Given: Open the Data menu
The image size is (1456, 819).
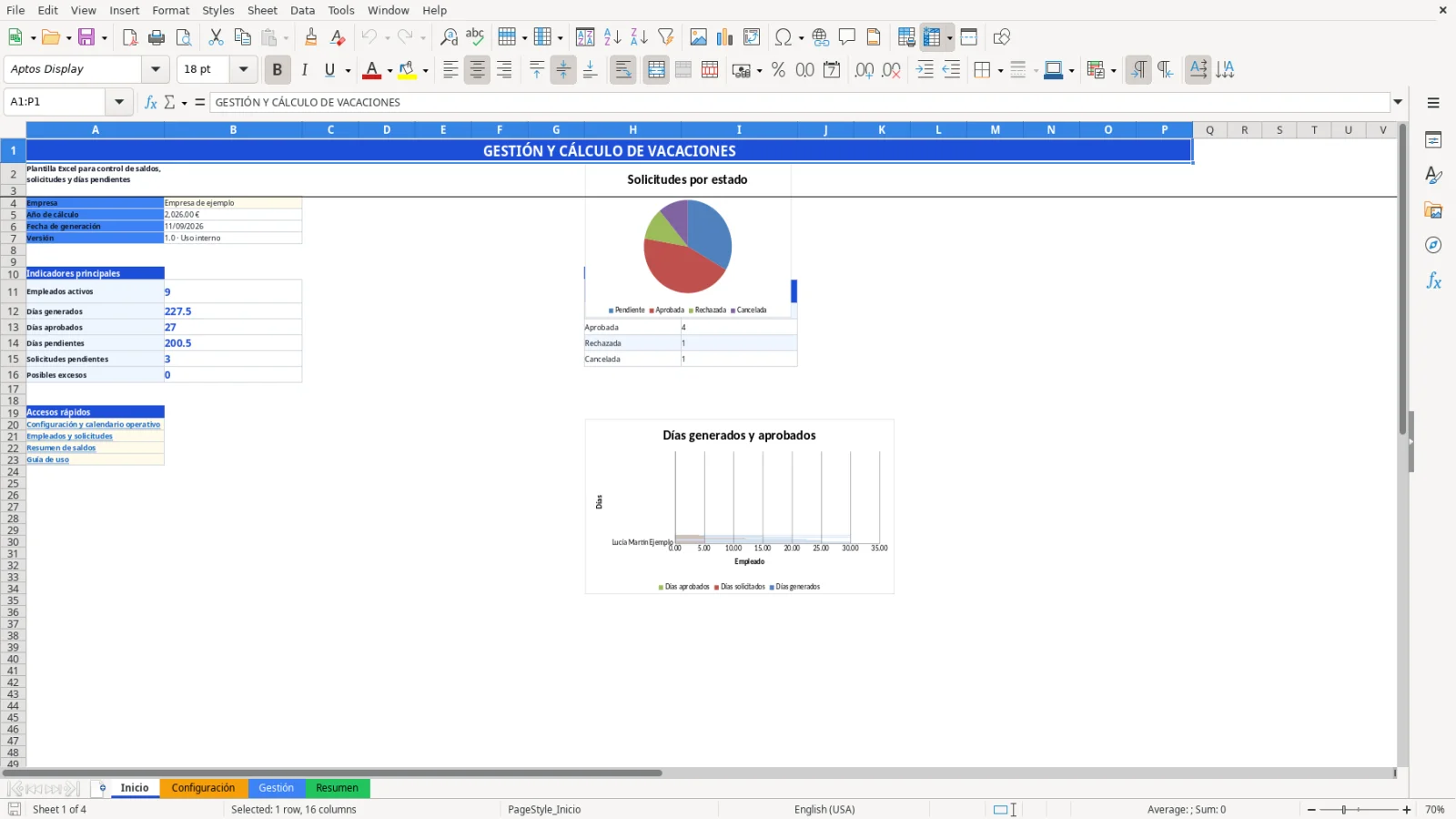Looking at the screenshot, I should (303, 10).
